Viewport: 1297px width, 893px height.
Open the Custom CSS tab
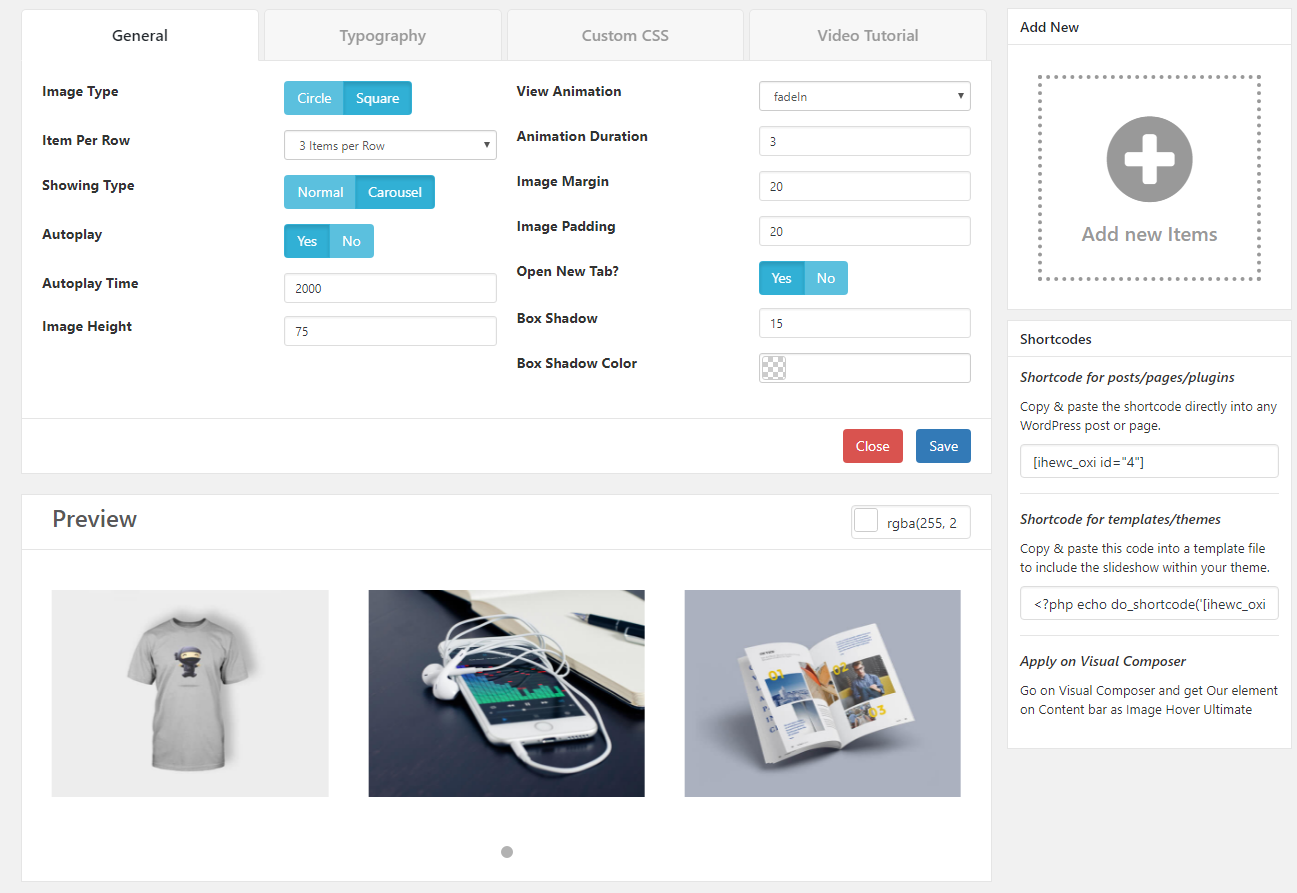coord(625,36)
